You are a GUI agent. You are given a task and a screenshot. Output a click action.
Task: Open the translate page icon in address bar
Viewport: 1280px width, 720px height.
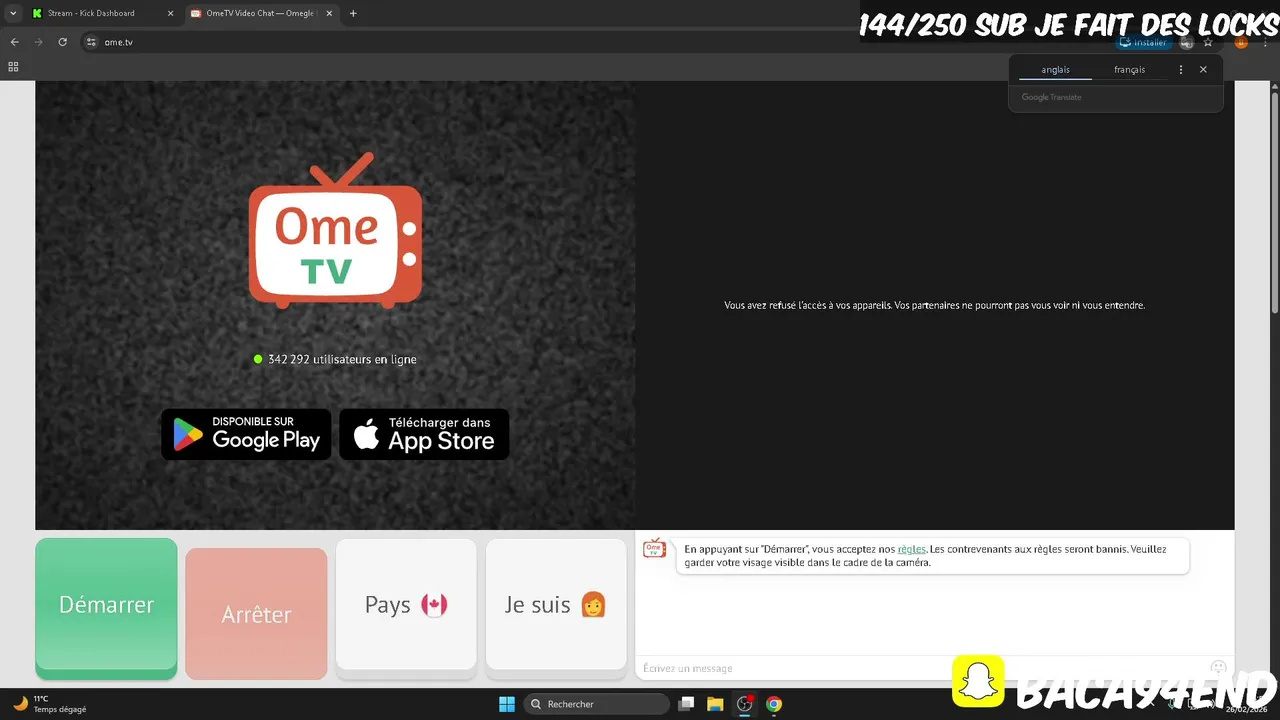point(1187,42)
